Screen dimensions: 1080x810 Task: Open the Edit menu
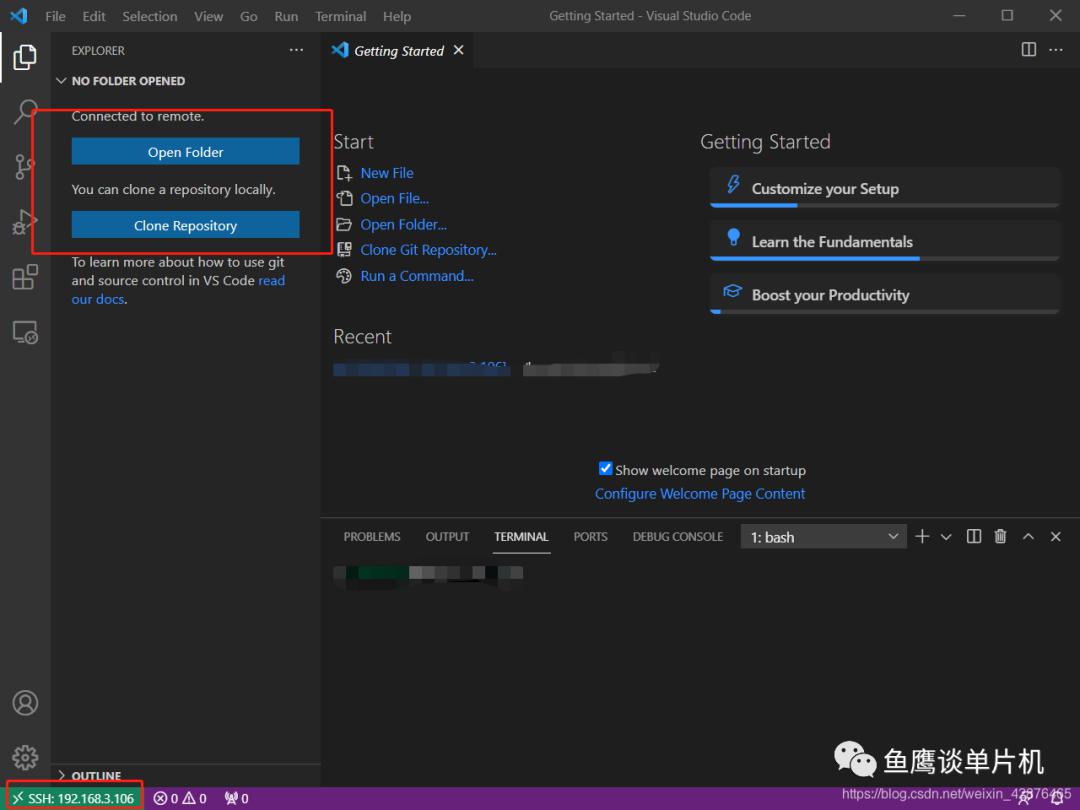pos(94,16)
